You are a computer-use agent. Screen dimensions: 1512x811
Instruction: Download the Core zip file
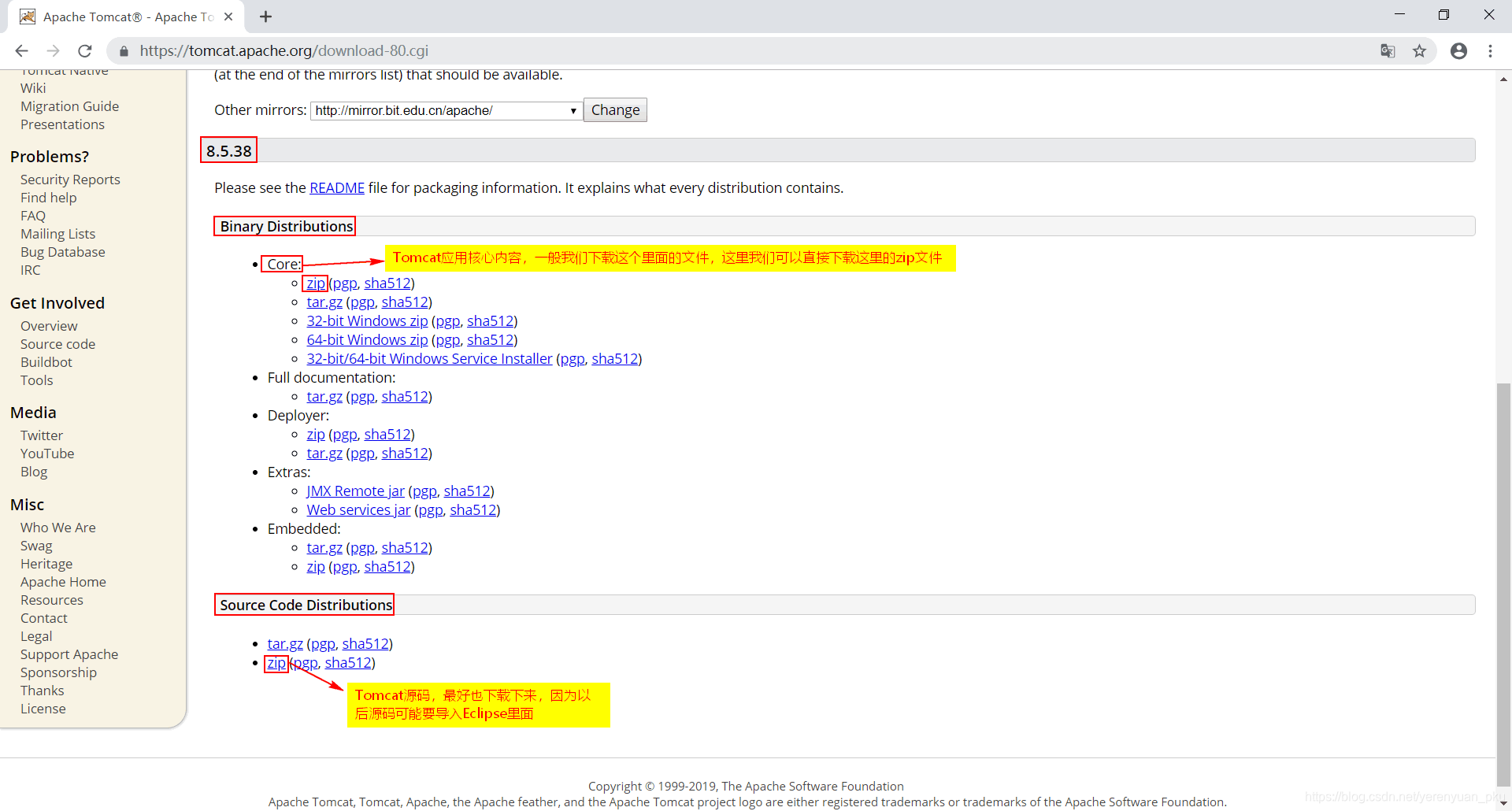pyautogui.click(x=316, y=283)
